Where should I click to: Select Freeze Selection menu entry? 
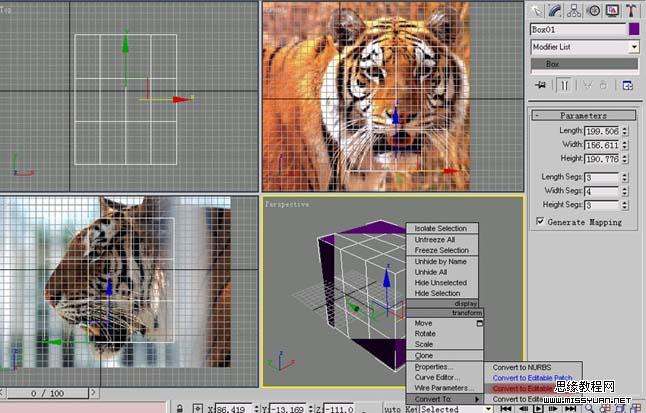[442, 250]
